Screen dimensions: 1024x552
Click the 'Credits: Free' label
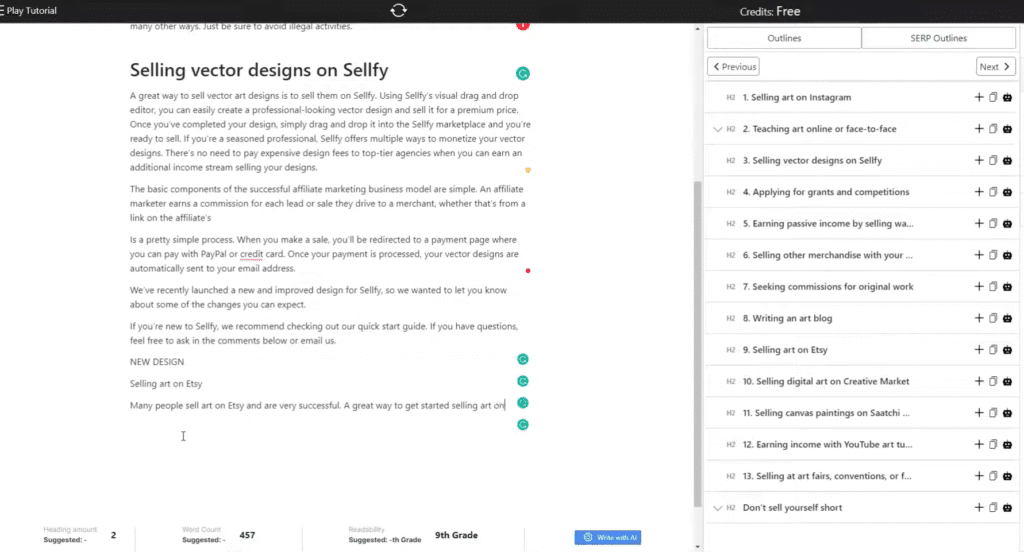(x=769, y=11)
